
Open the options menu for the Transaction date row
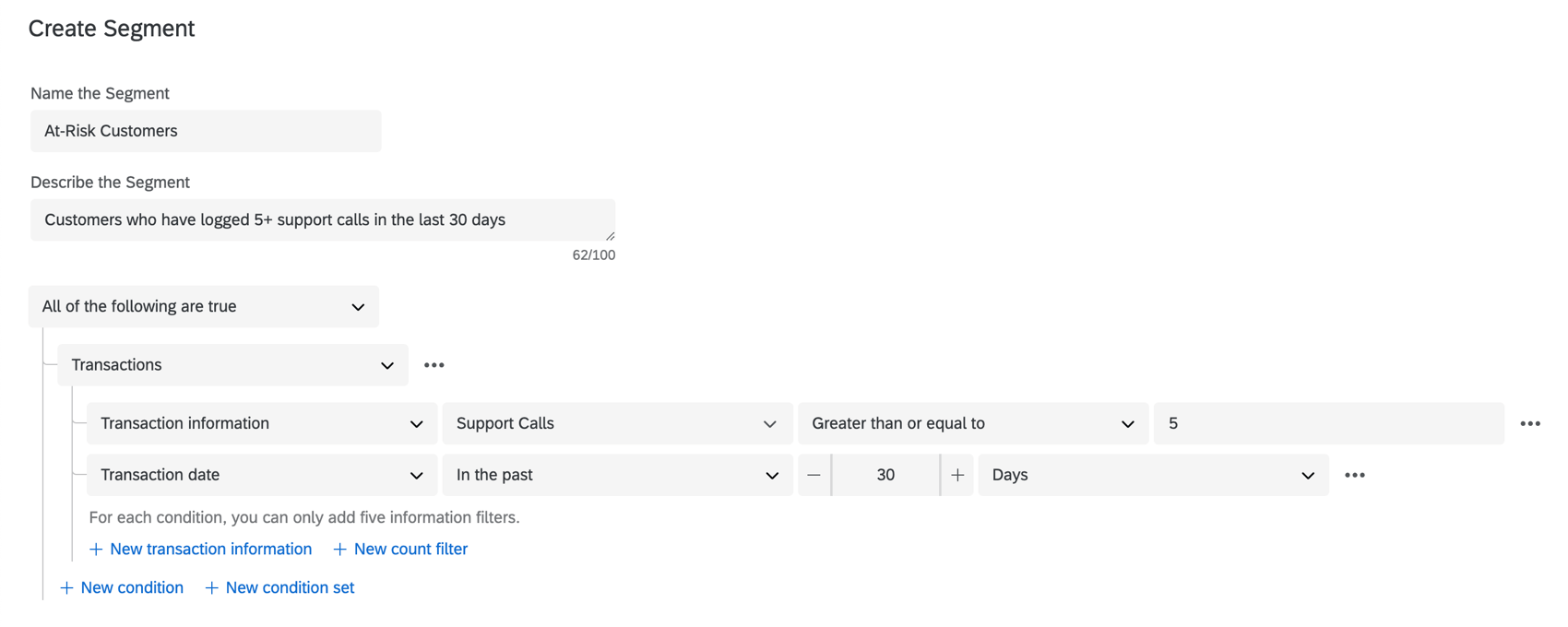tap(1355, 474)
